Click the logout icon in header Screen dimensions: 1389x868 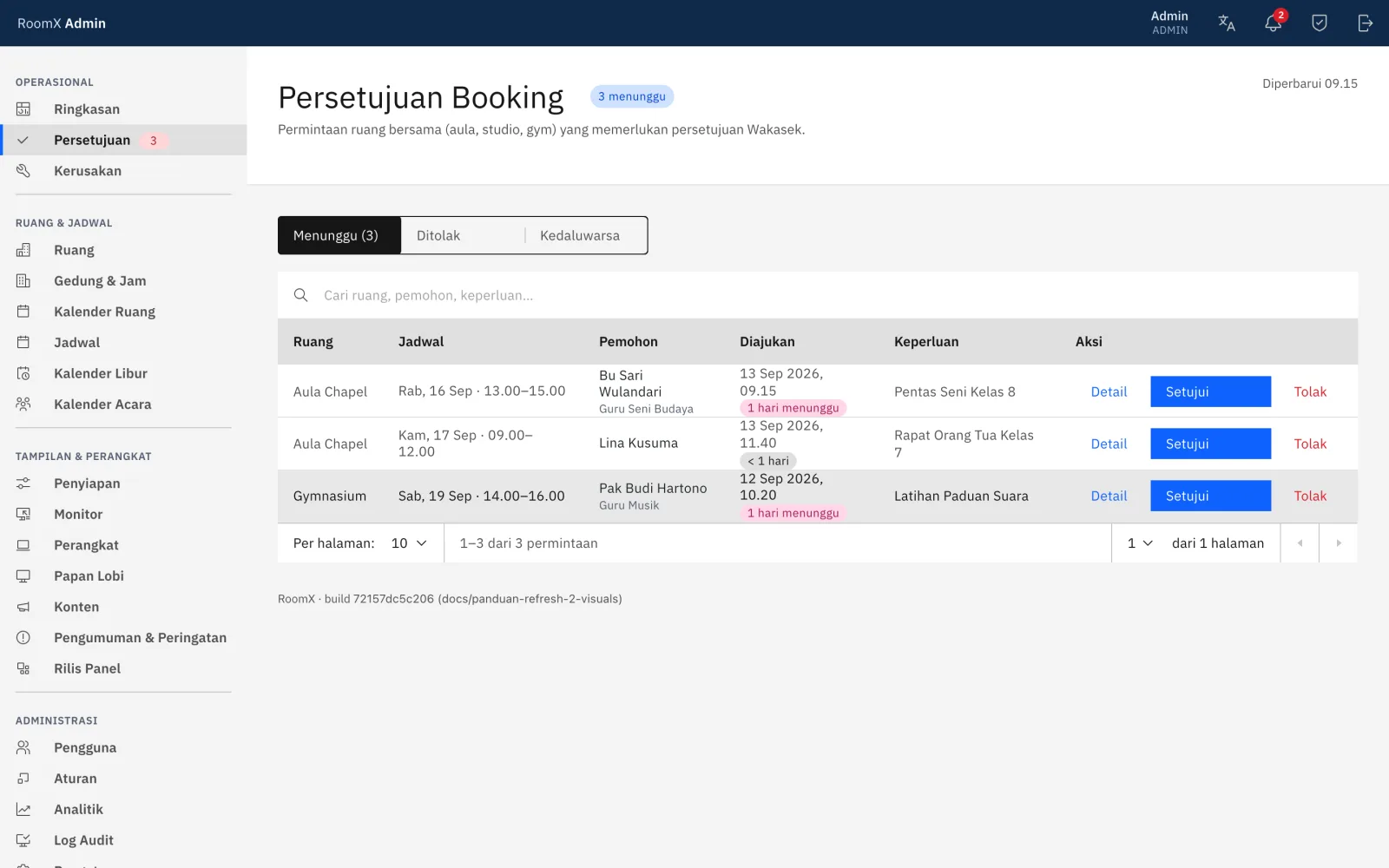pyautogui.click(x=1366, y=23)
